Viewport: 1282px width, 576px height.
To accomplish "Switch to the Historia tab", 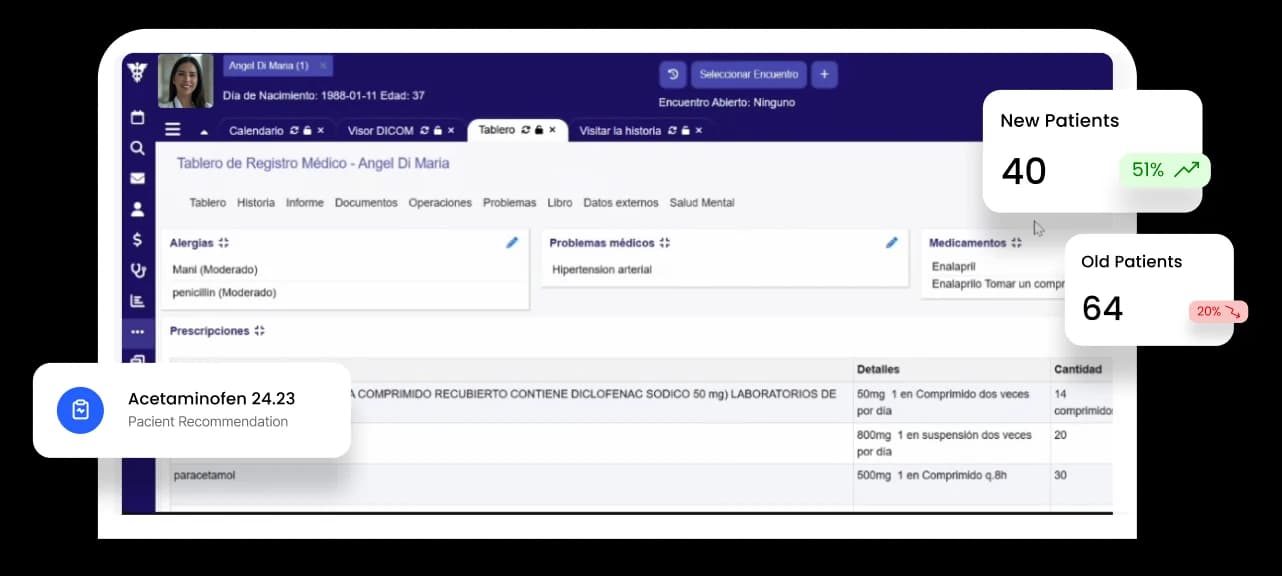I will click(256, 202).
